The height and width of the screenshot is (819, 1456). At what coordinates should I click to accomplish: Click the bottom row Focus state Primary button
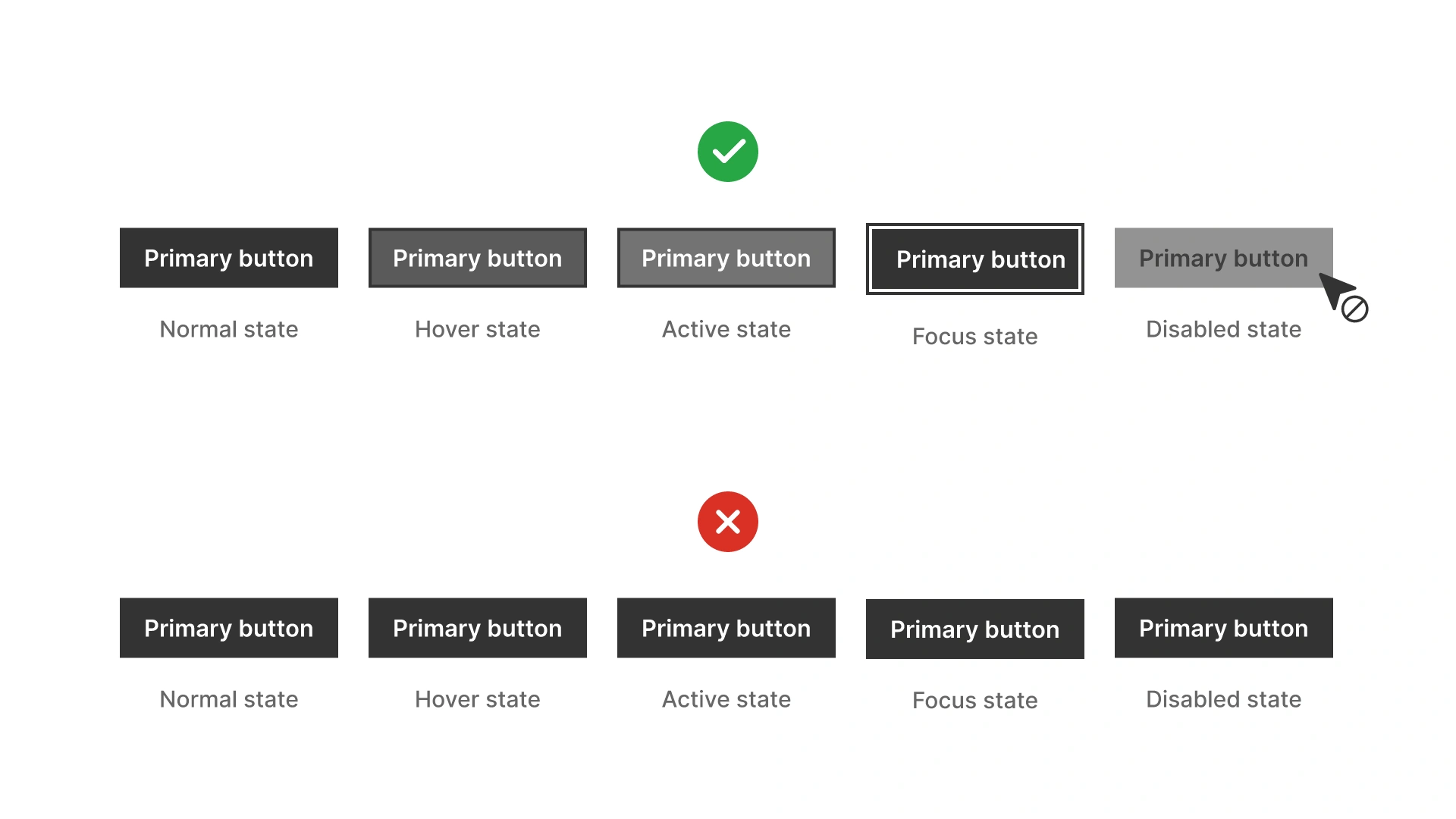pos(975,629)
